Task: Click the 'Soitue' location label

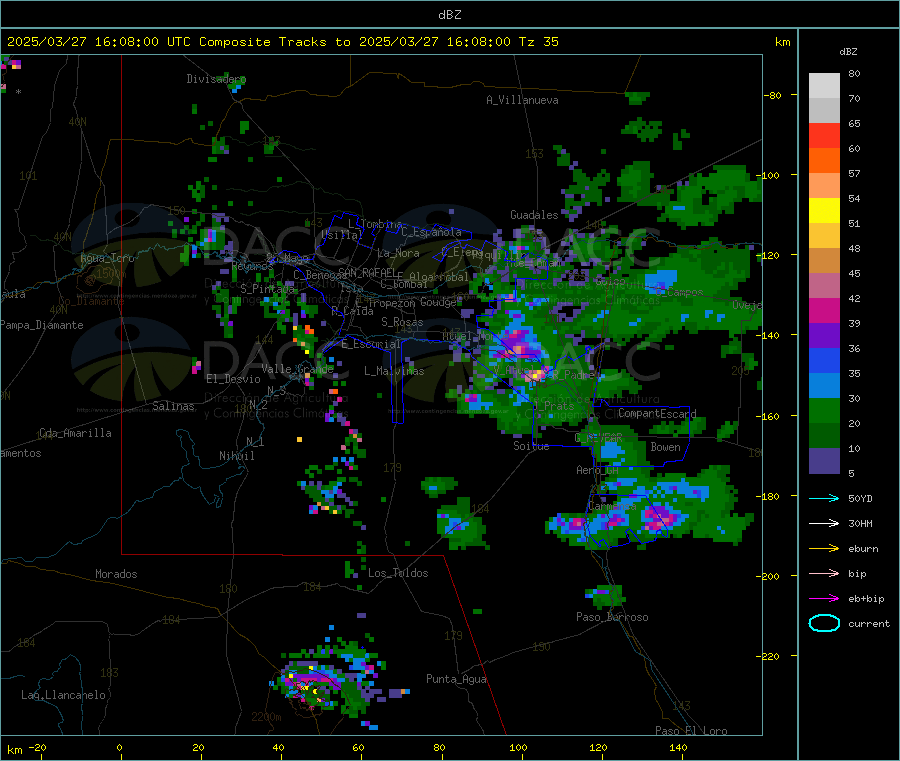Action: pyautogui.click(x=531, y=446)
